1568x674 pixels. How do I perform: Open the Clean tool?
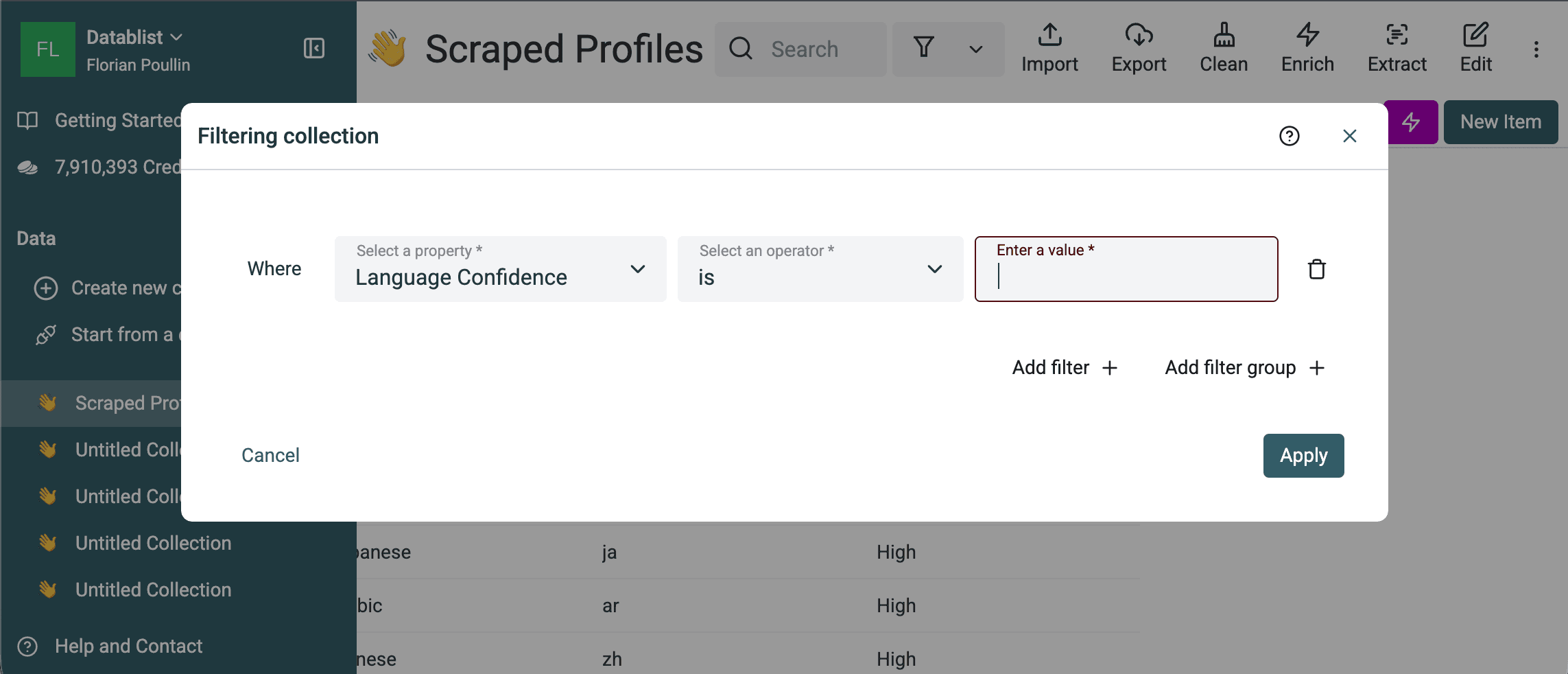(1224, 49)
